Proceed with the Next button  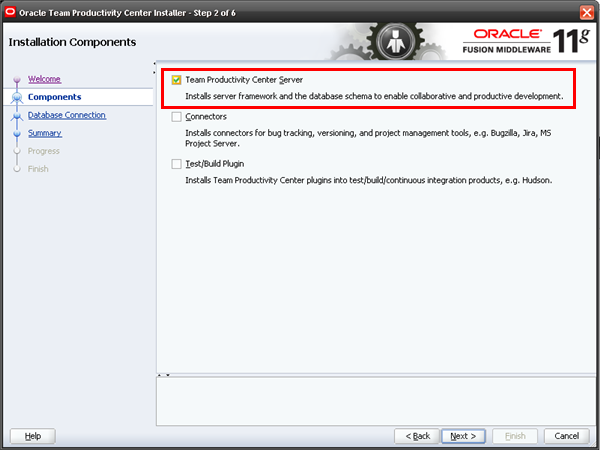pyautogui.click(x=463, y=436)
